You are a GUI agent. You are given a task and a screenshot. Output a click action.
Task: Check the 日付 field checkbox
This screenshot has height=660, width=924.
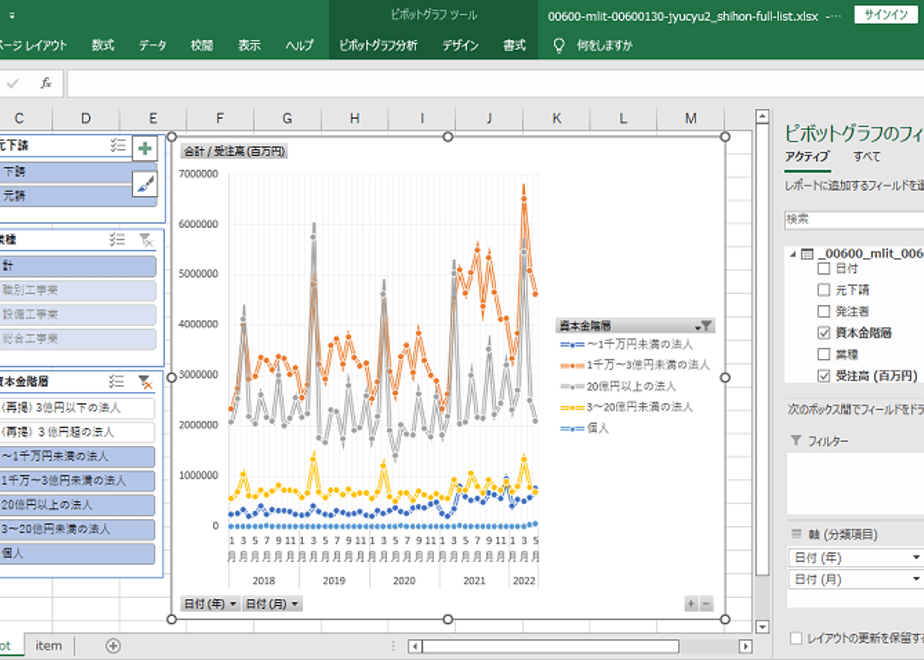pyautogui.click(x=824, y=269)
